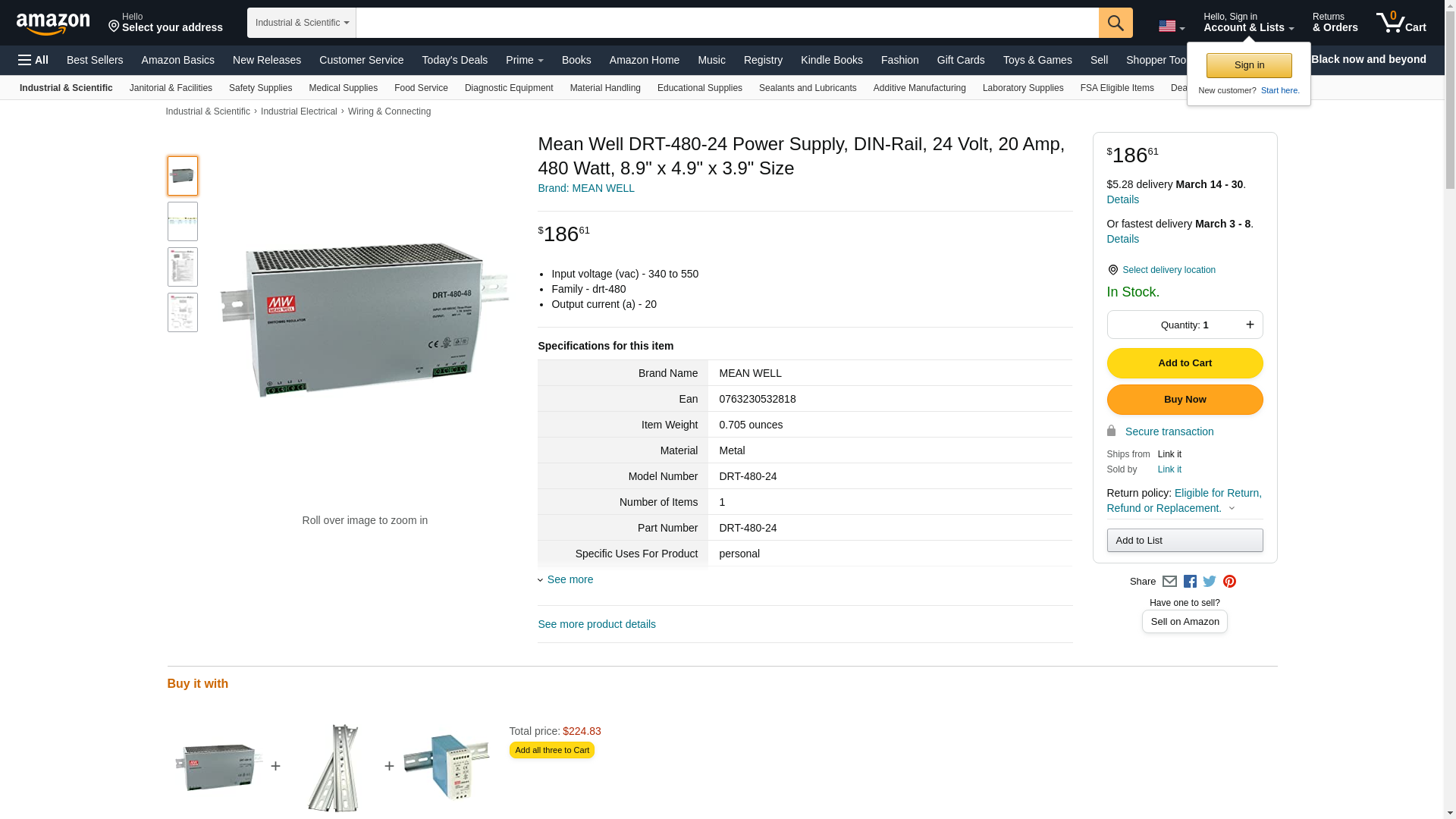
Task: Expand See more specifications
Action: click(x=570, y=579)
